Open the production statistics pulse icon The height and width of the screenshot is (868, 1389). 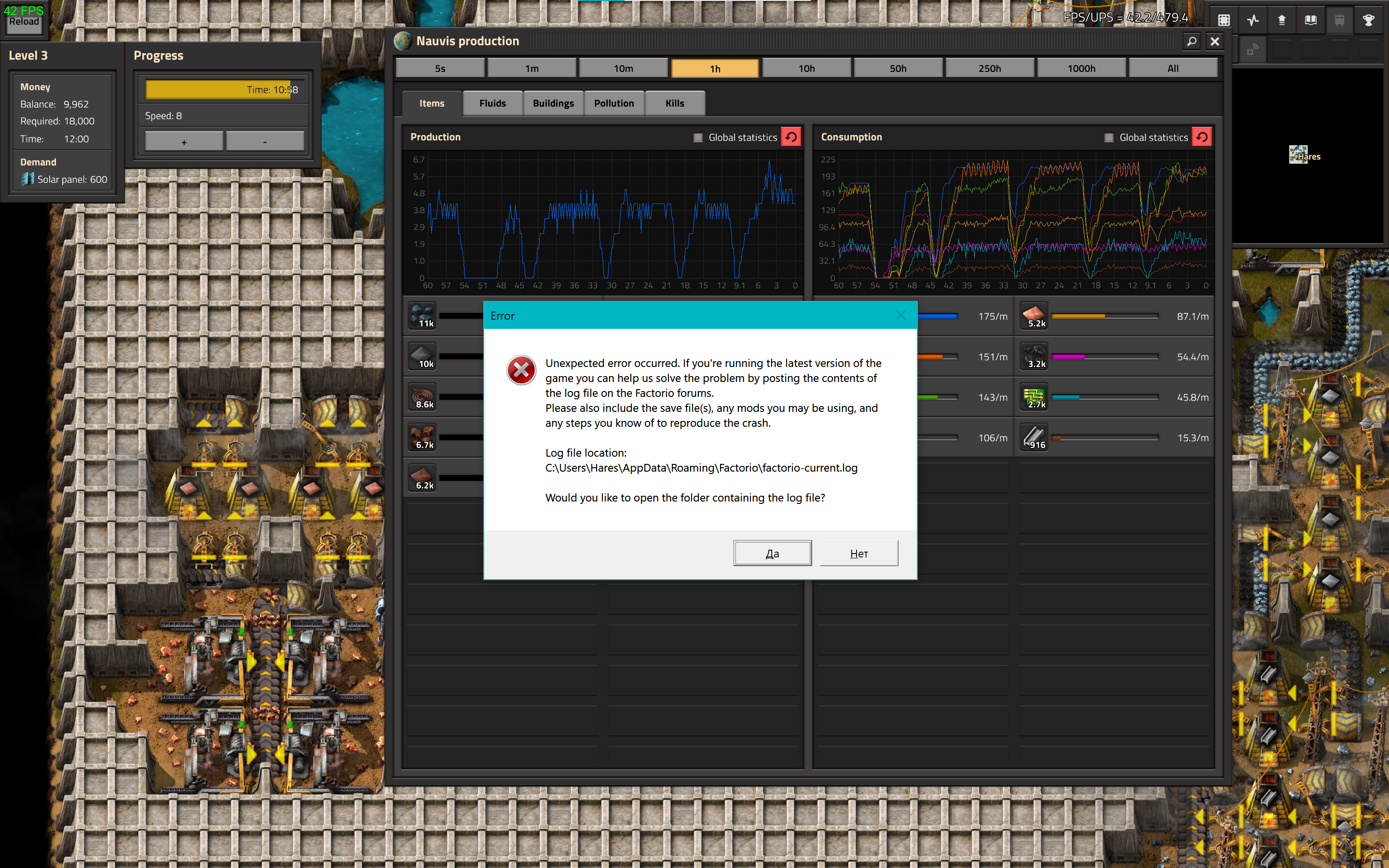pos(1253,21)
